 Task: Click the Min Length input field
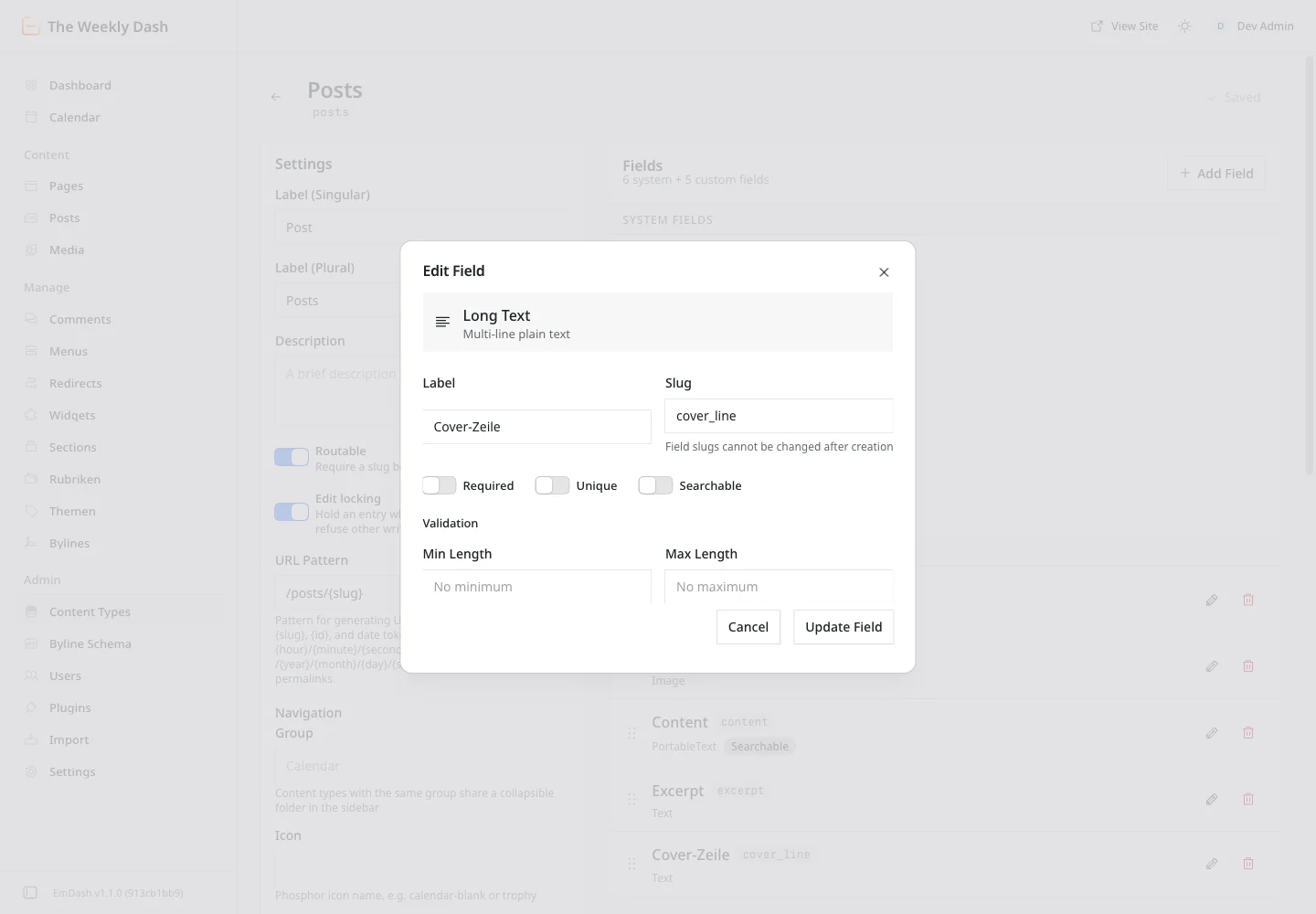(x=536, y=587)
